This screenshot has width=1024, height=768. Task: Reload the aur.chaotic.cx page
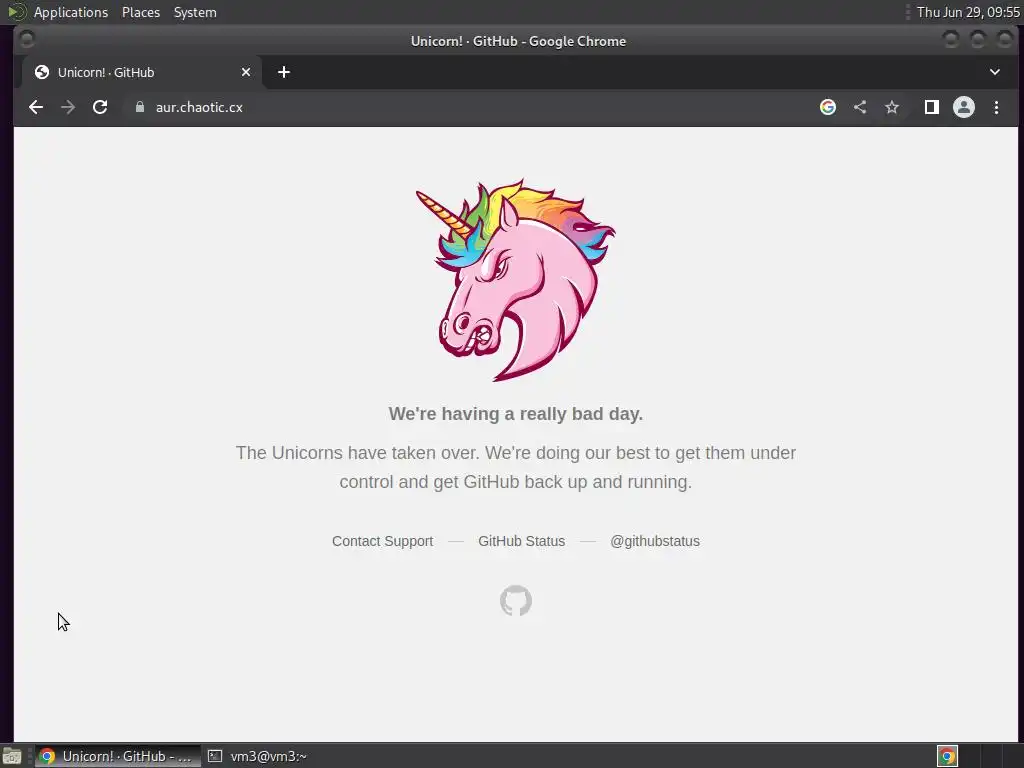point(100,107)
